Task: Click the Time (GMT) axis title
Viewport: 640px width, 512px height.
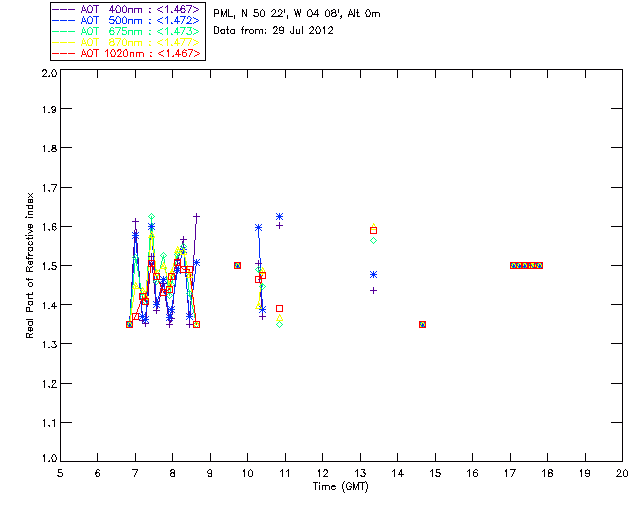Action: click(340, 486)
